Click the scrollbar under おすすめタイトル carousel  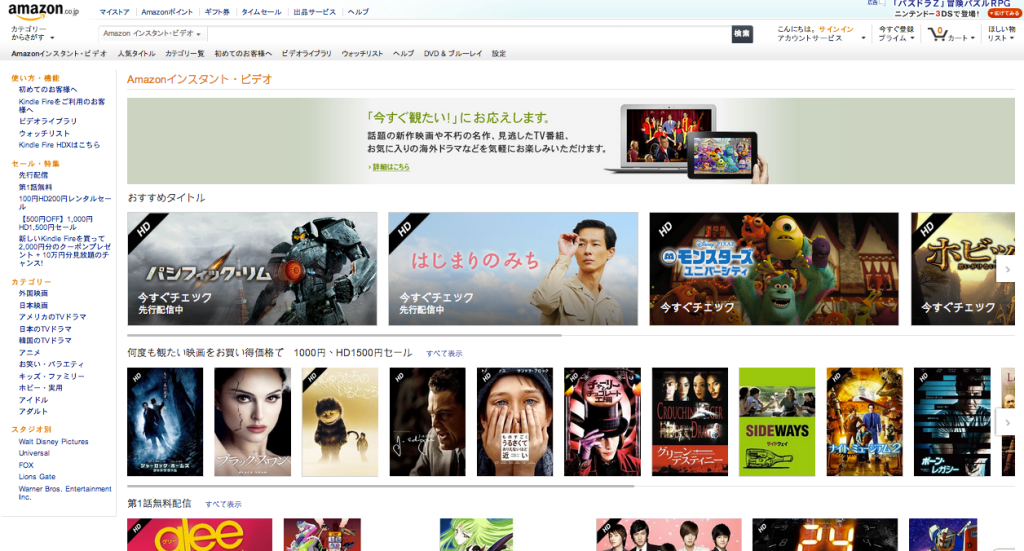[x=344, y=335]
